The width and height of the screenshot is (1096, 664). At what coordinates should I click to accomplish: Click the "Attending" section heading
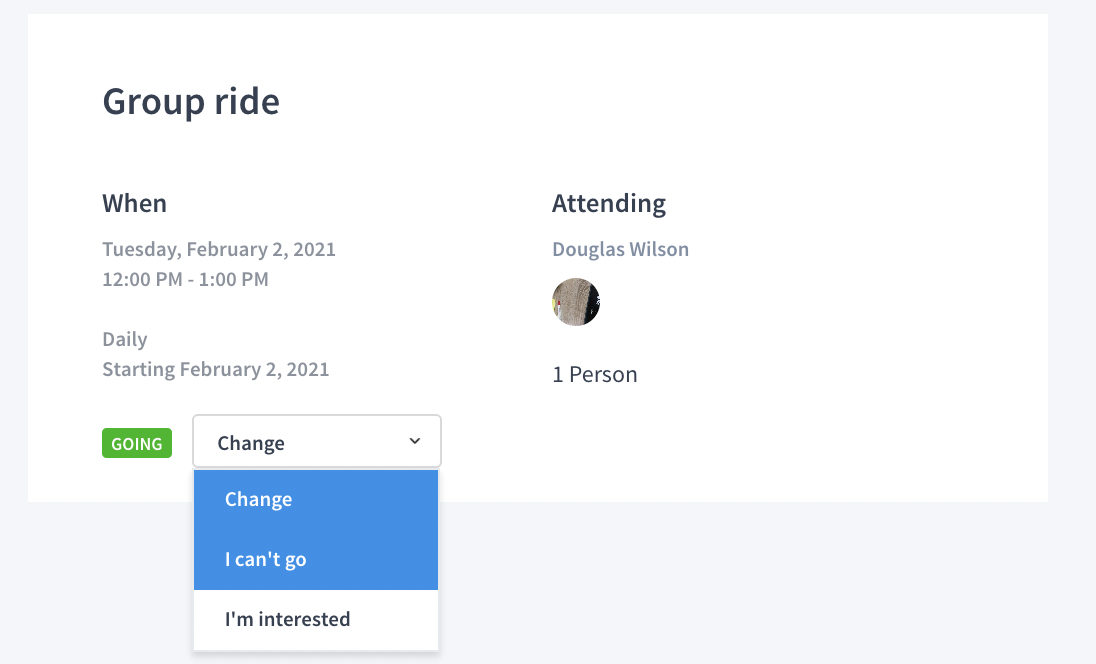tap(609, 203)
